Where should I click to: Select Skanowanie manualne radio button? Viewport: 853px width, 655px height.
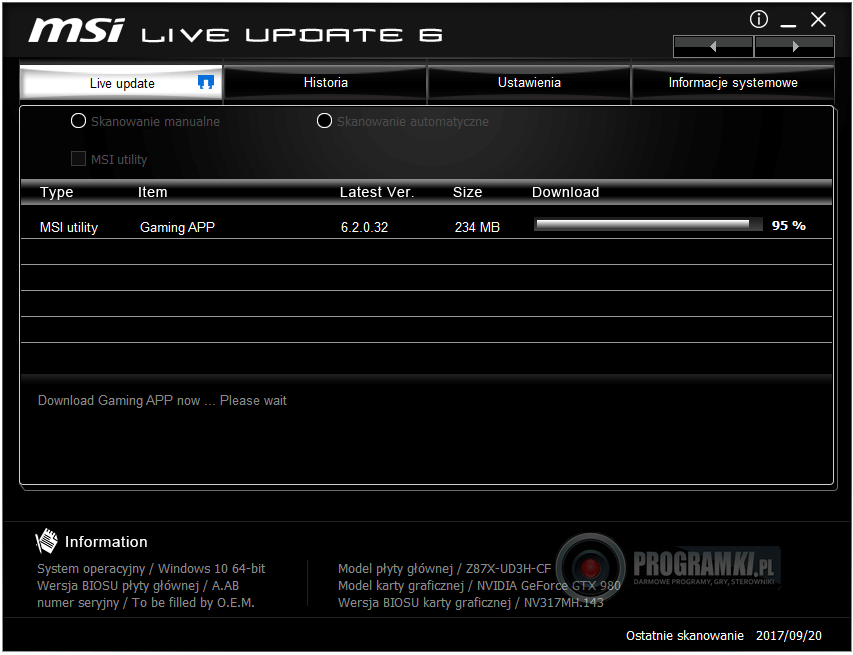pyautogui.click(x=78, y=121)
